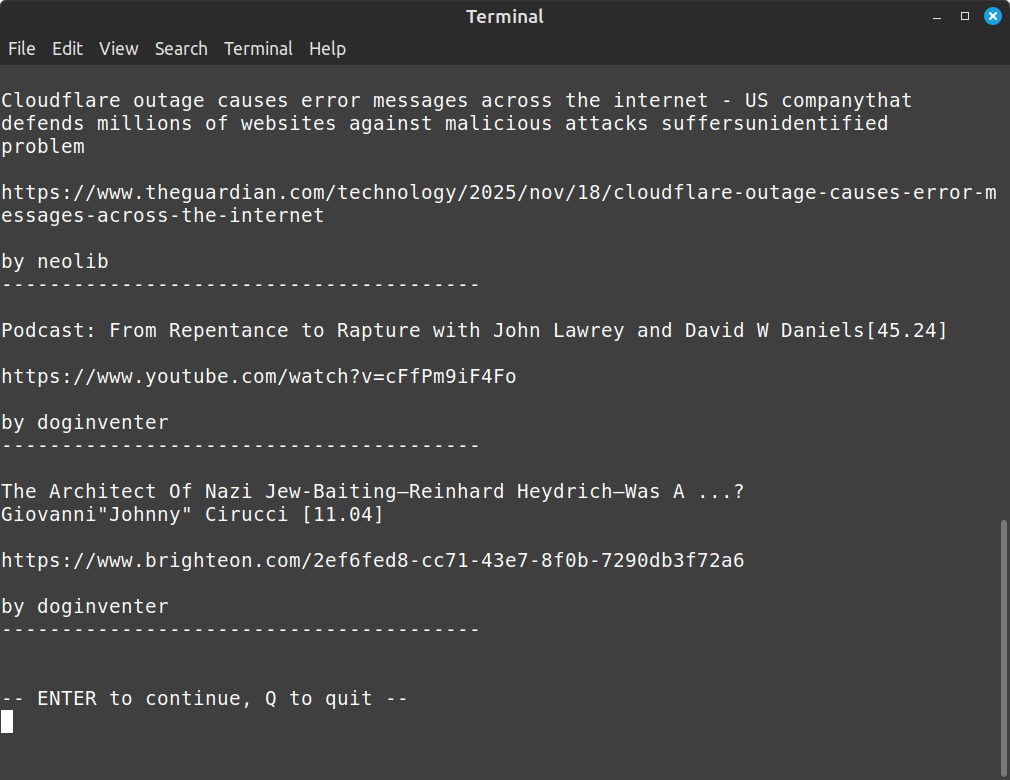The height and width of the screenshot is (780, 1010).
Task: Click the Podcast Repentance to Rapture headline
Action: pyautogui.click(x=473, y=330)
